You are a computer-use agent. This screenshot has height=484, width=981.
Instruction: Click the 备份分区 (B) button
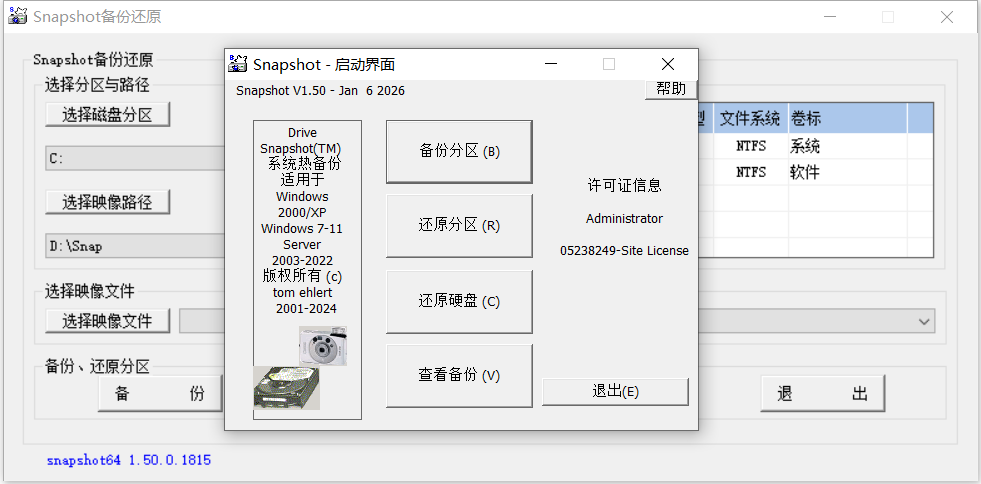(x=459, y=152)
